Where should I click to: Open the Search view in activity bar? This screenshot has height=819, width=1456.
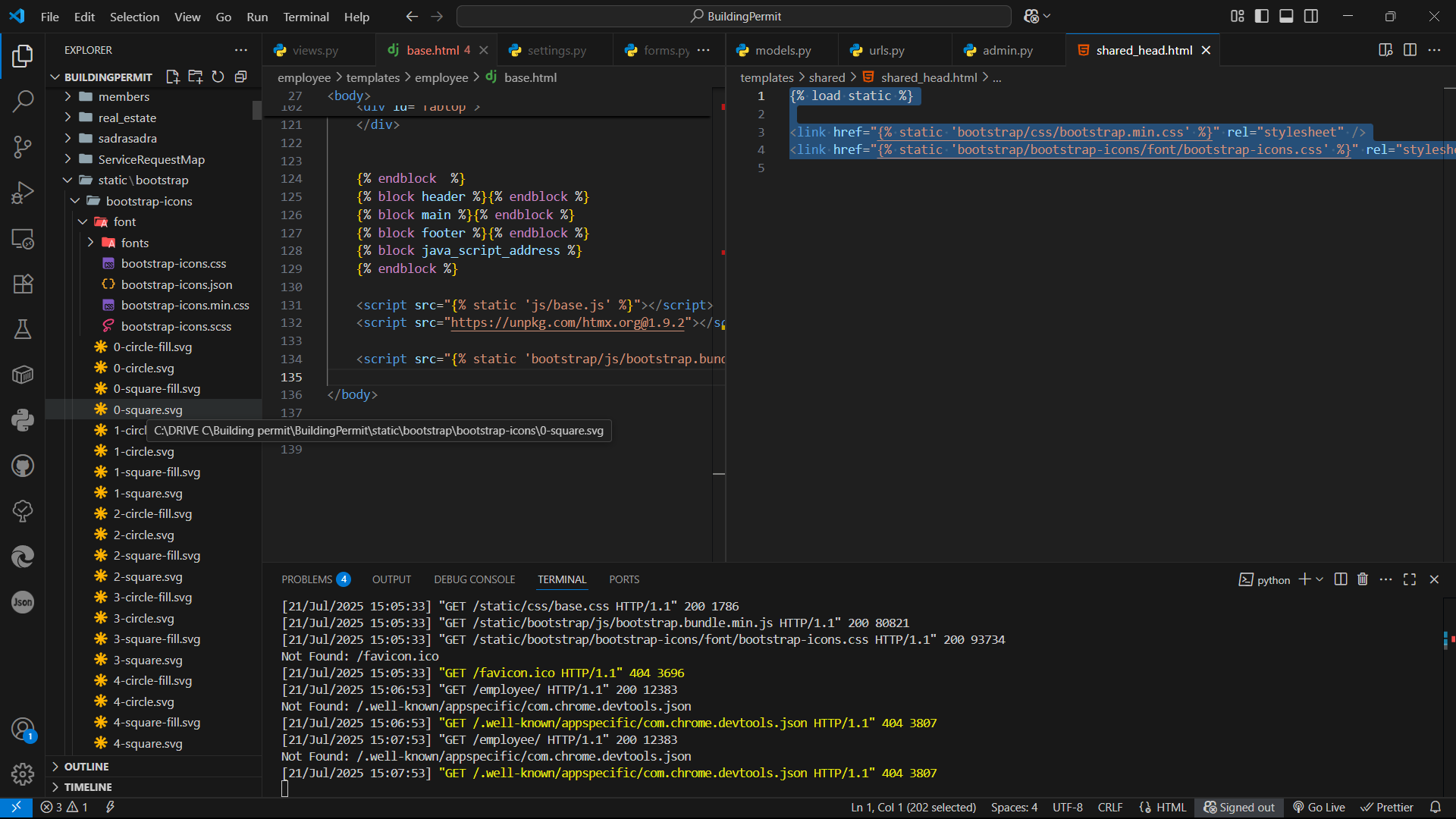pyautogui.click(x=23, y=101)
